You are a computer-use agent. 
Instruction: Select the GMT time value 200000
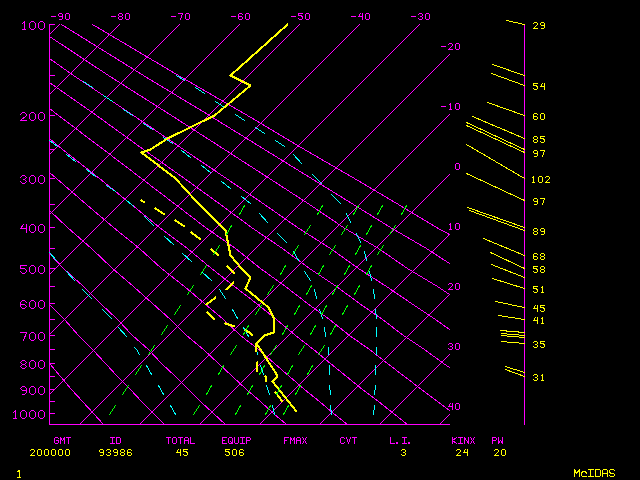[x=69, y=452]
